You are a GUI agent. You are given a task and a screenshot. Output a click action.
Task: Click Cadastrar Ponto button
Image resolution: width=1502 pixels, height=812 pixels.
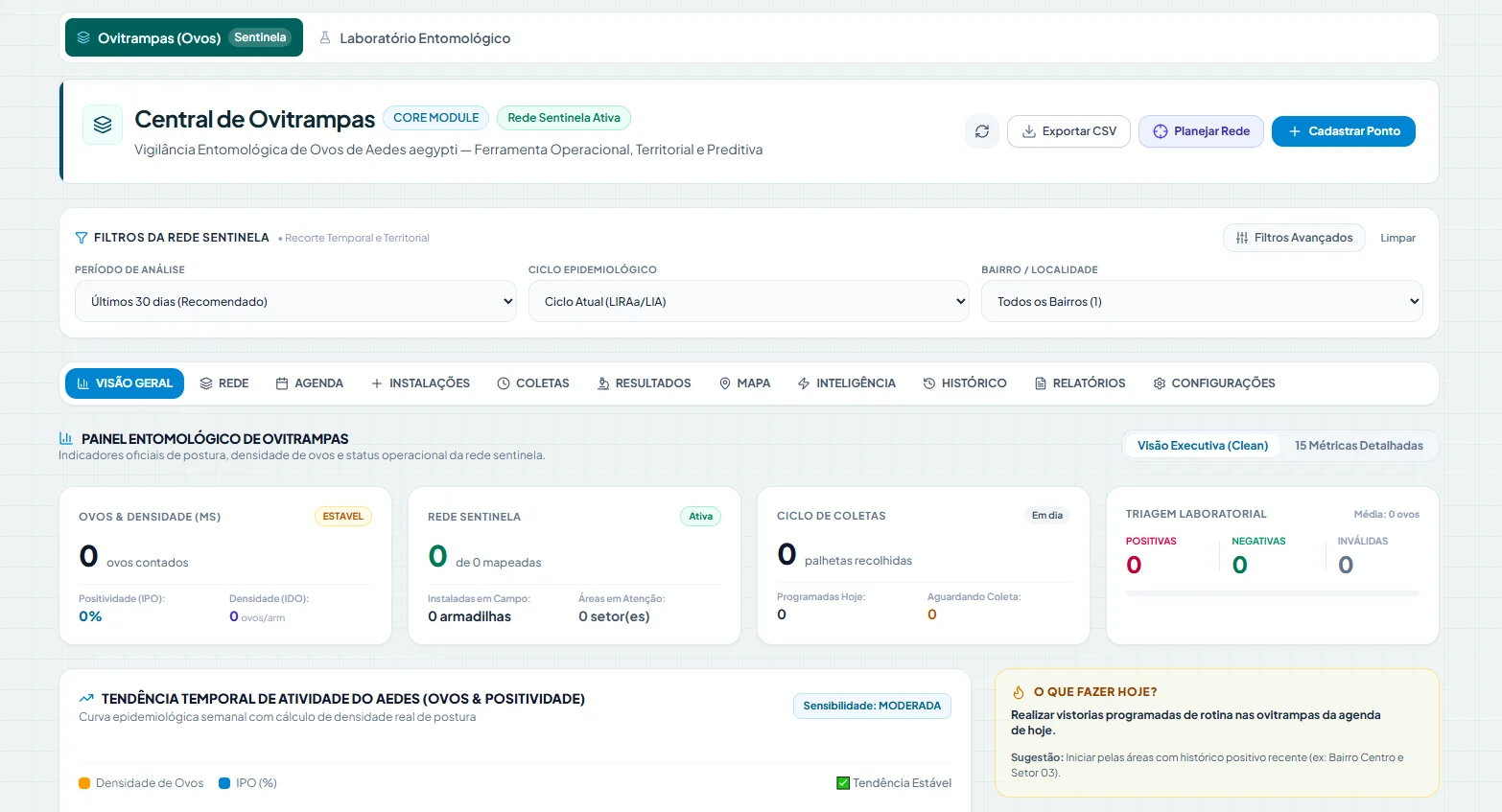pyautogui.click(x=1344, y=131)
